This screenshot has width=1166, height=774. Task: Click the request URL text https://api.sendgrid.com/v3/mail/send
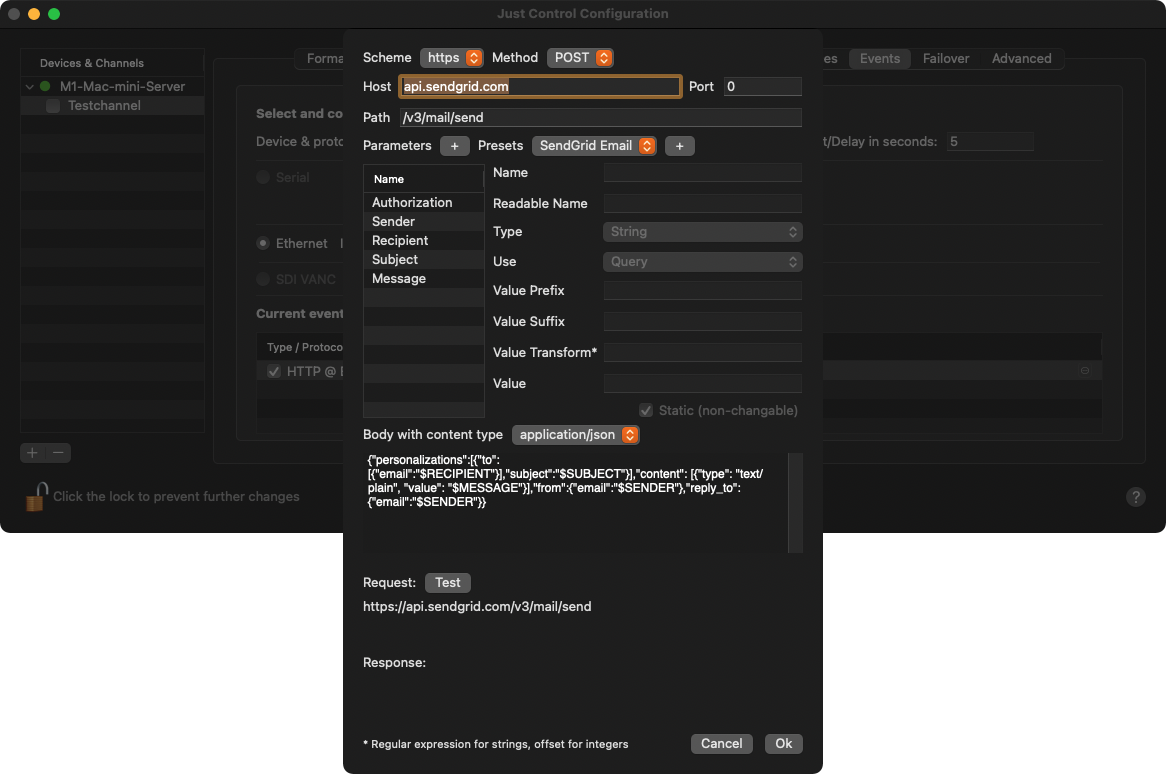[x=477, y=607]
